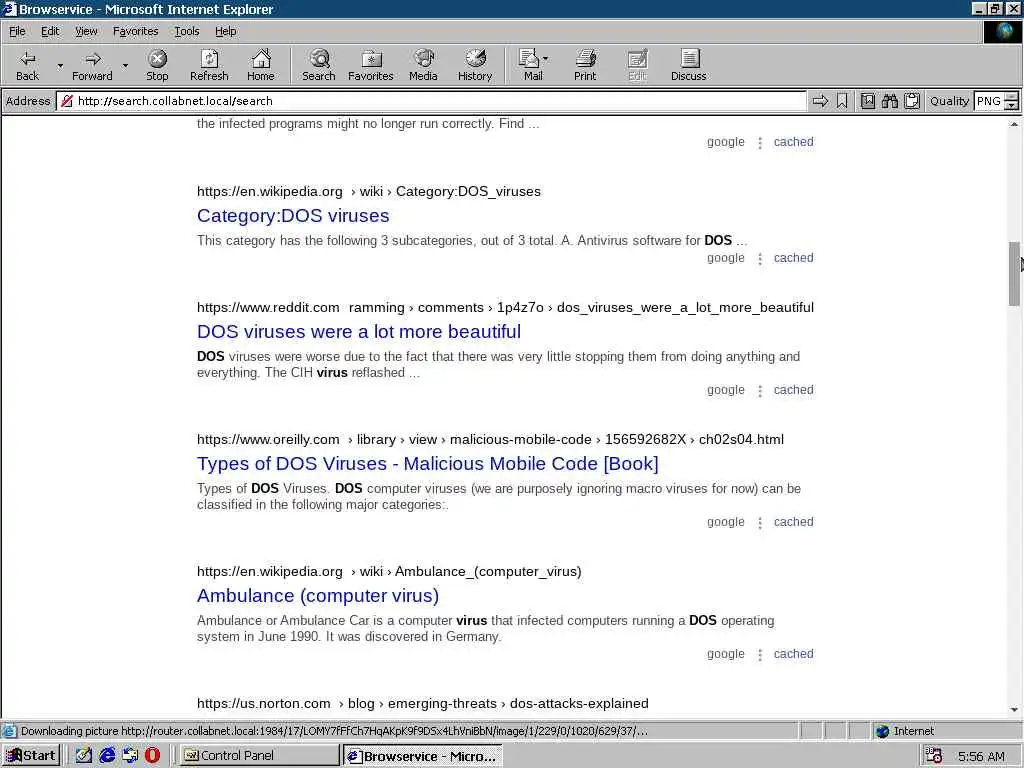Open the Ambulance (computer virus) result
This screenshot has height=768, width=1024.
(x=317, y=596)
